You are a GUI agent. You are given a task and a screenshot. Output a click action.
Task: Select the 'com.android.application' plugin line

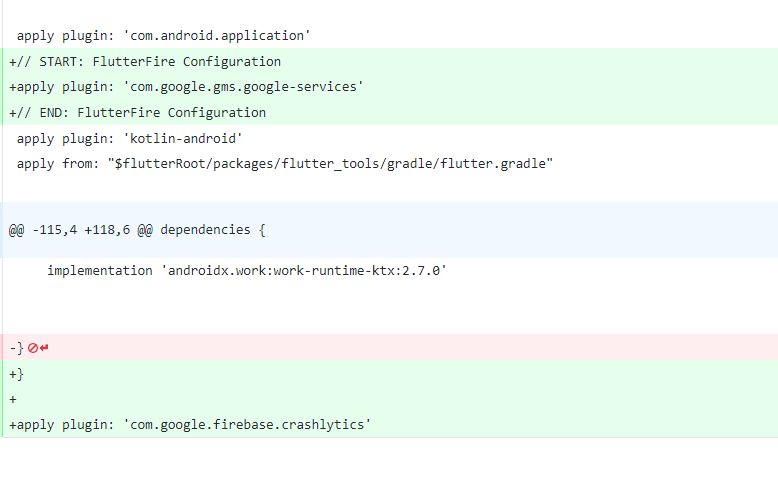[x=389, y=36]
